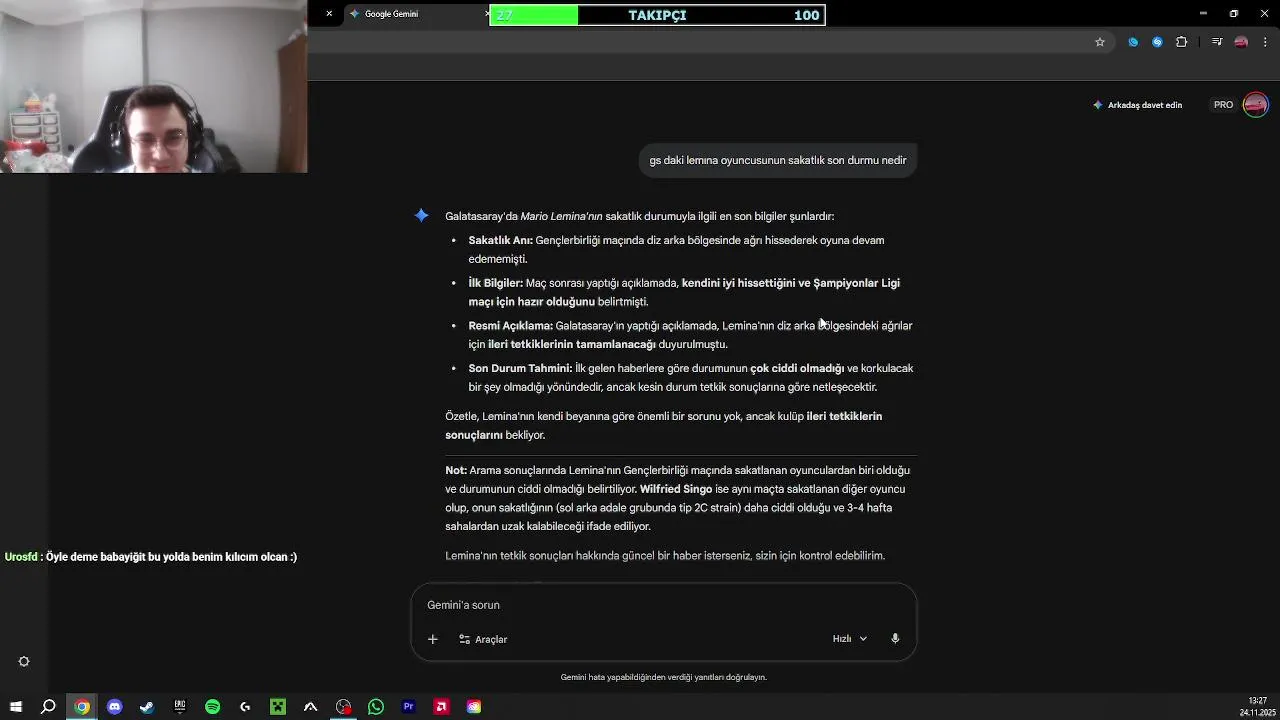1280x720 pixels.
Task: Click the closing line 'Lemina'nın tetkik sonuçları hakkında'
Action: click(x=665, y=556)
